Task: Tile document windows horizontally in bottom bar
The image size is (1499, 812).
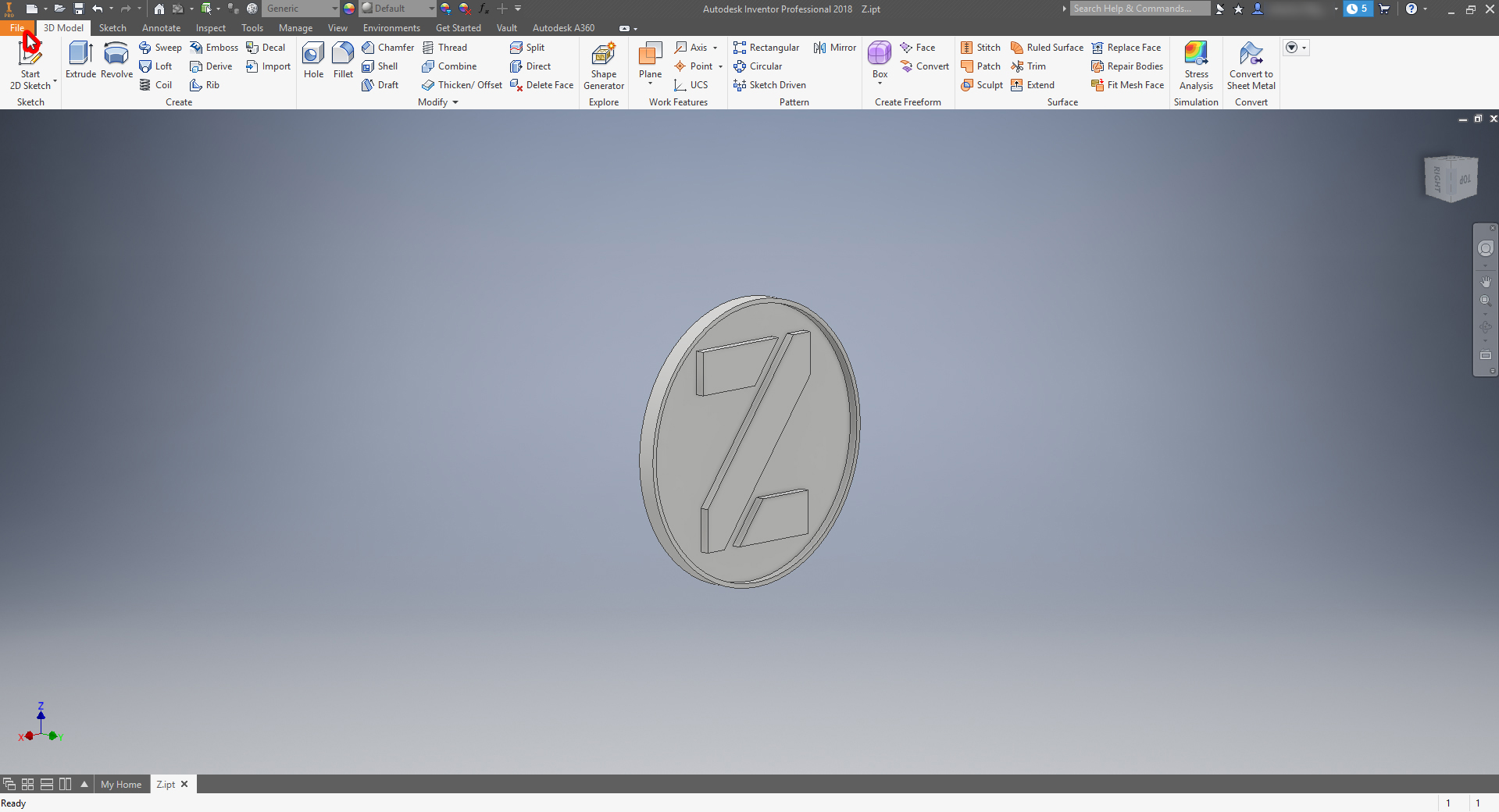Action: pos(47,784)
